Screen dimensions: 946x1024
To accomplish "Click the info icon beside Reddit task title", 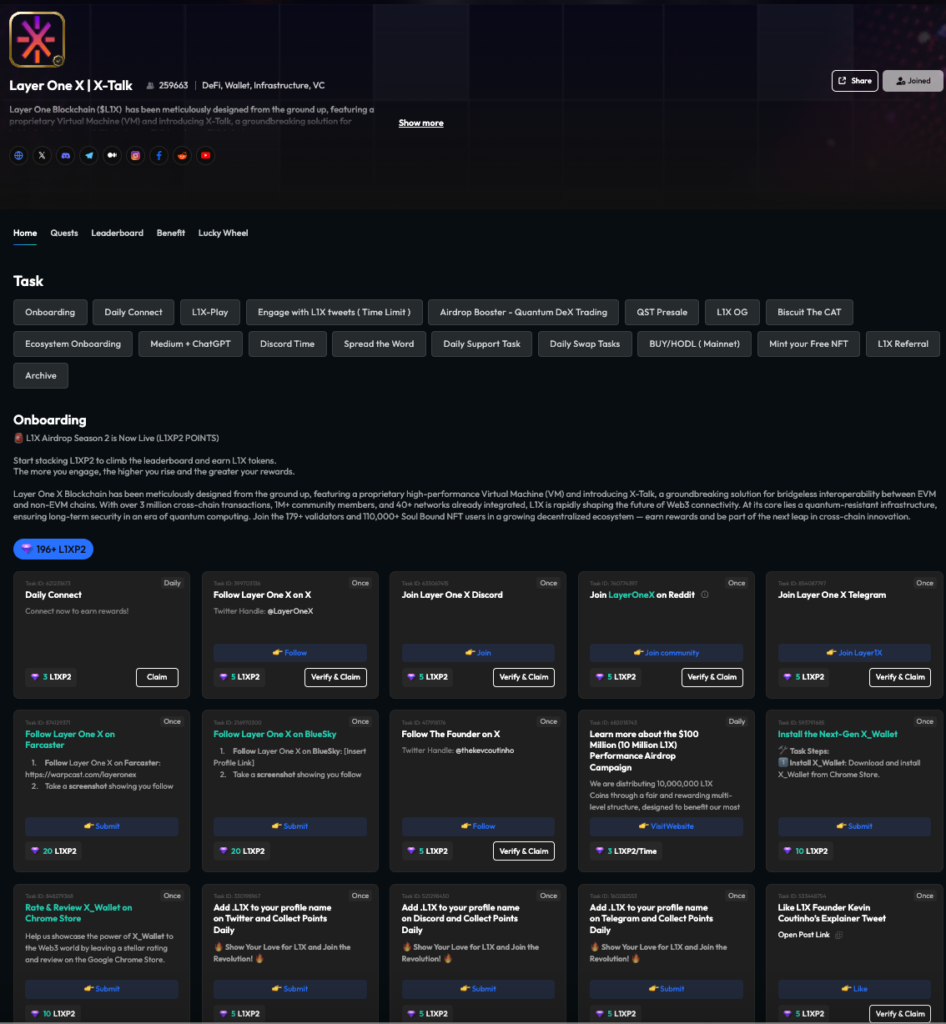I will click(705, 595).
